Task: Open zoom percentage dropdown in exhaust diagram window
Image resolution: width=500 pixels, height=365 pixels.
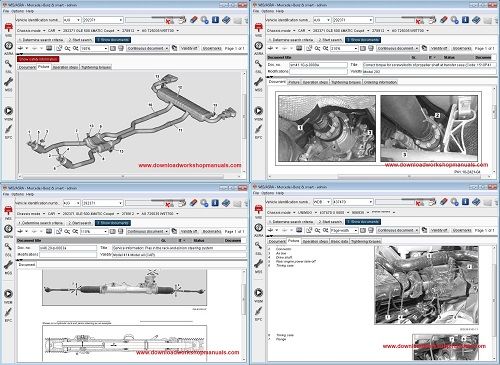Action: pyautogui.click(x=106, y=48)
